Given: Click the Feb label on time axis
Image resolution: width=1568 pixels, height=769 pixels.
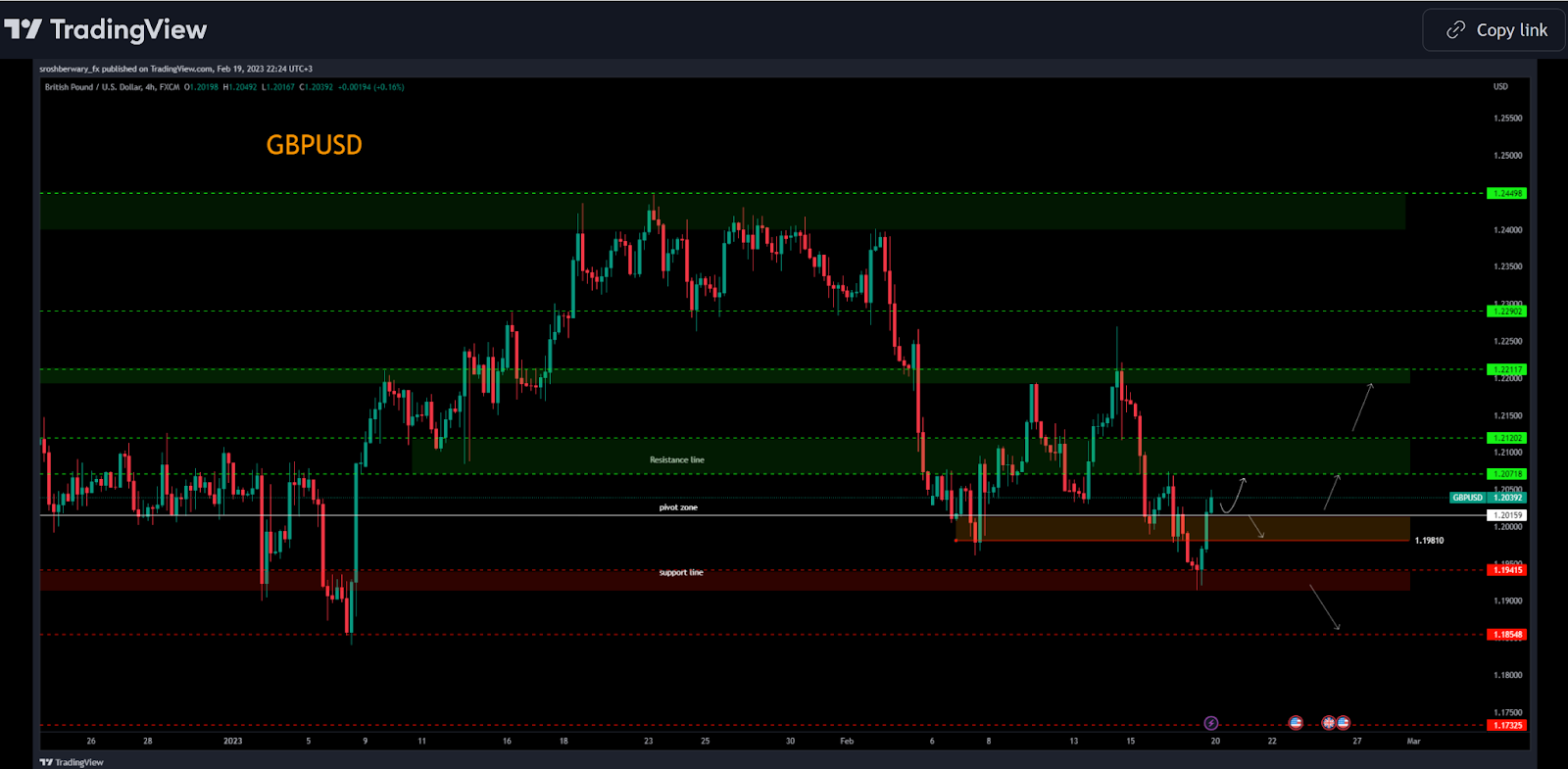Looking at the screenshot, I should (x=847, y=742).
